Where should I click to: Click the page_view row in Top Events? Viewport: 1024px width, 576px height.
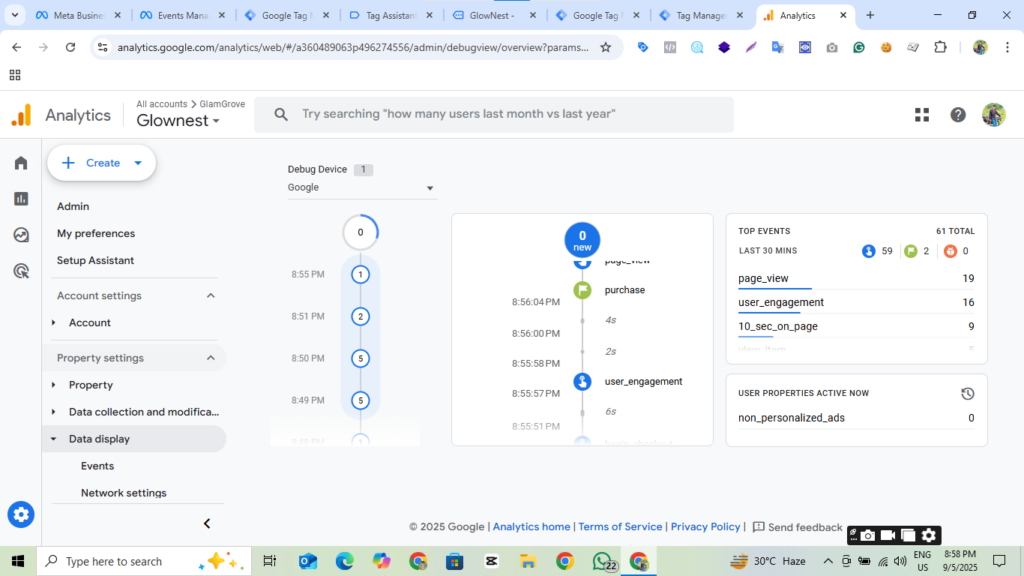[x=856, y=279]
